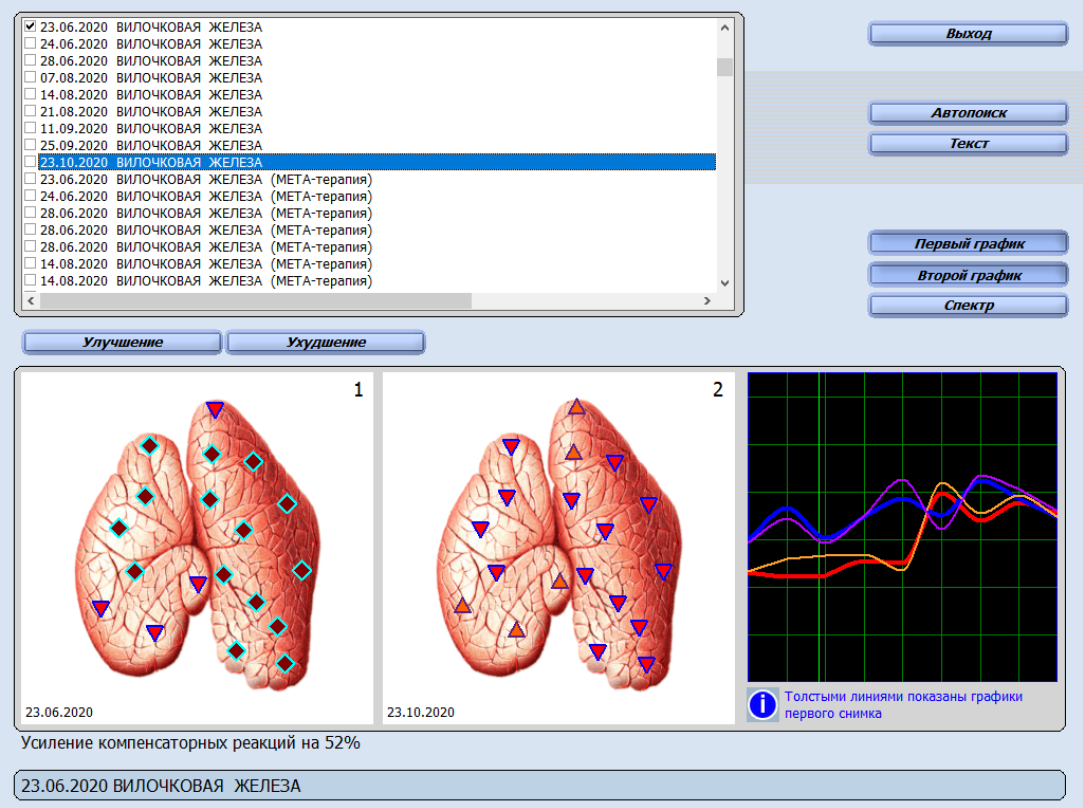Select row '24.06.2020 ВИЛОЧКОВАЯ ЖЕЛЕЗА (МЕТА-терапия)'
The height and width of the screenshot is (808, 1083).
[377, 196]
